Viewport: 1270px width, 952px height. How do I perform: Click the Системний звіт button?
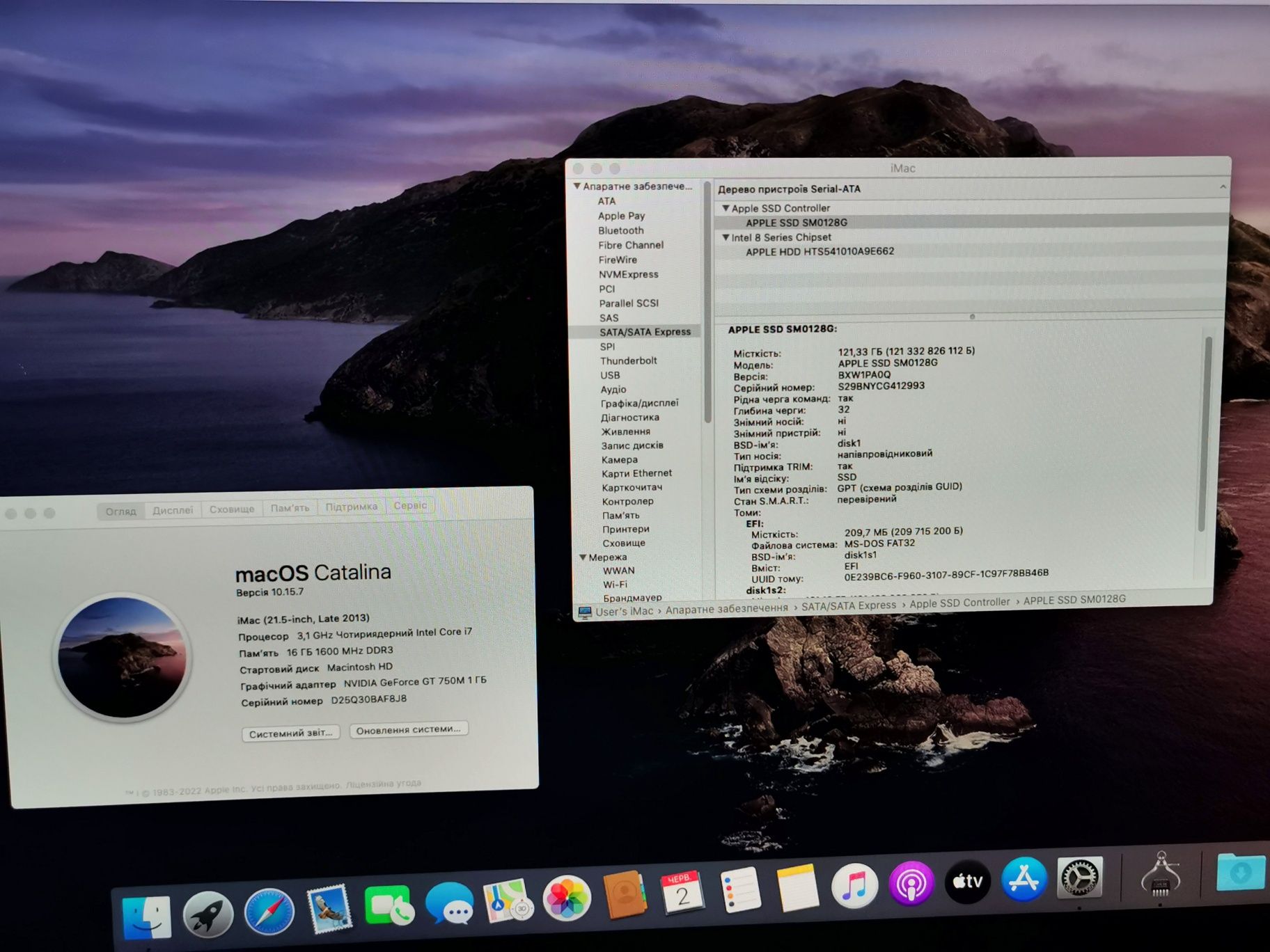click(290, 733)
